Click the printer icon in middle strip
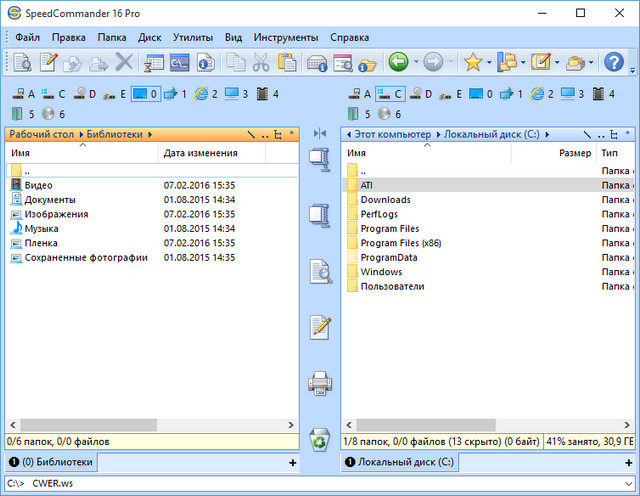 click(320, 382)
